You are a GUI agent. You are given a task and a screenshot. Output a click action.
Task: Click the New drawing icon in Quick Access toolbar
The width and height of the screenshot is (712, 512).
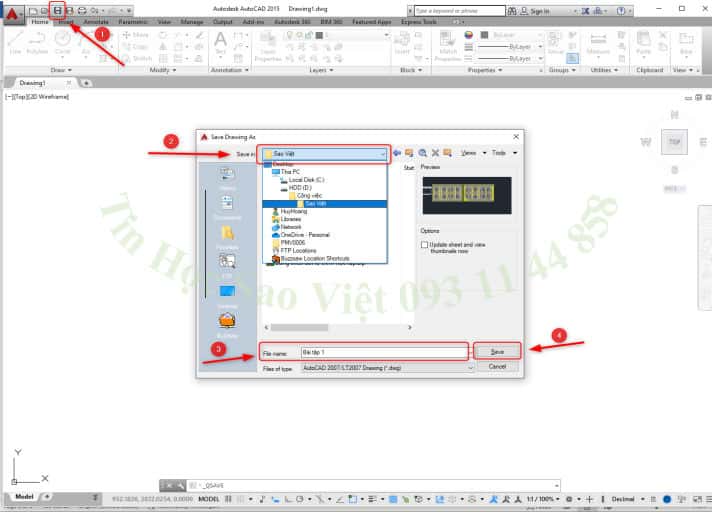(33, 10)
